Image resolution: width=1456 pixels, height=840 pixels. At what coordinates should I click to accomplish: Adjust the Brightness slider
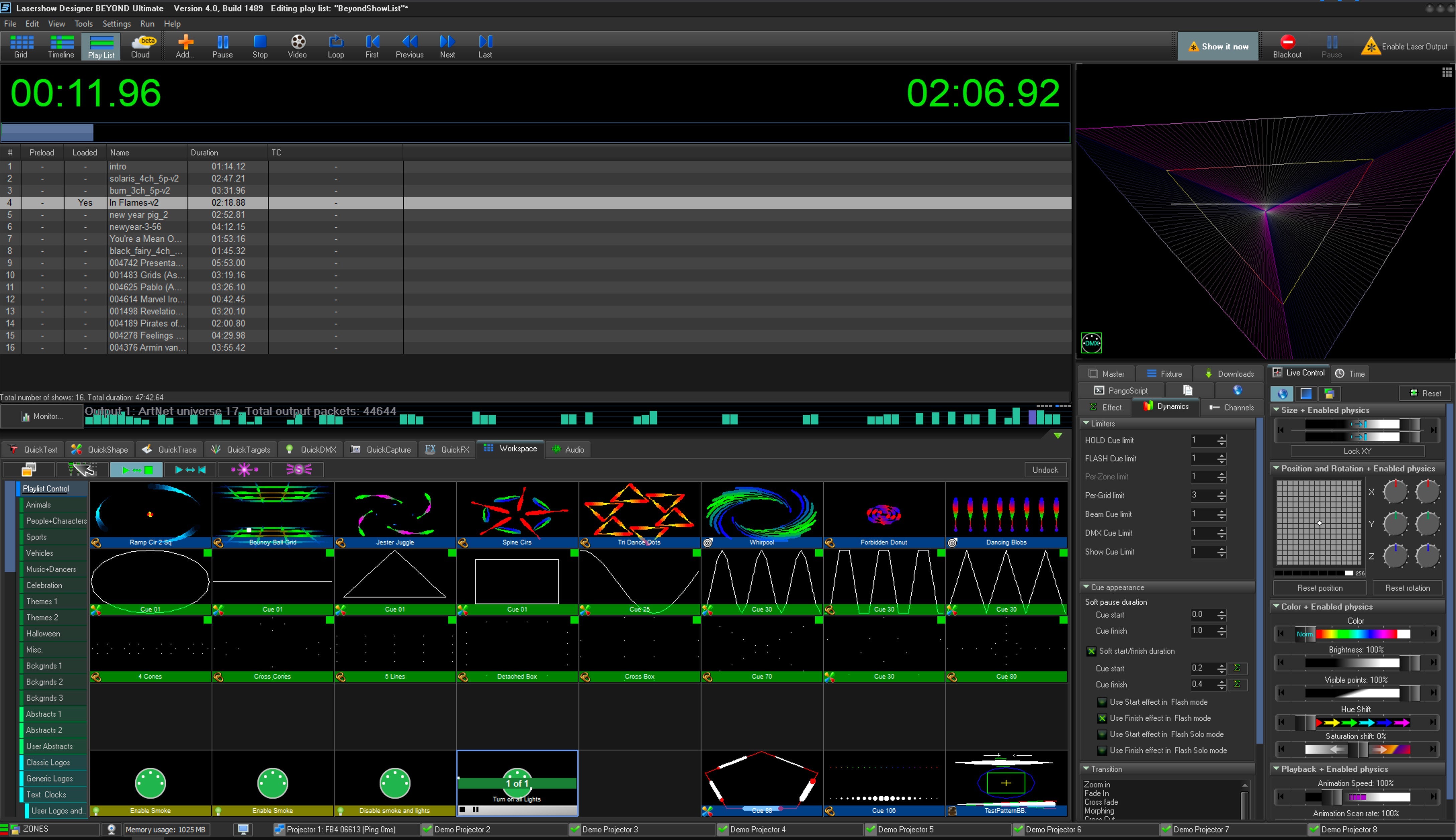click(1356, 663)
